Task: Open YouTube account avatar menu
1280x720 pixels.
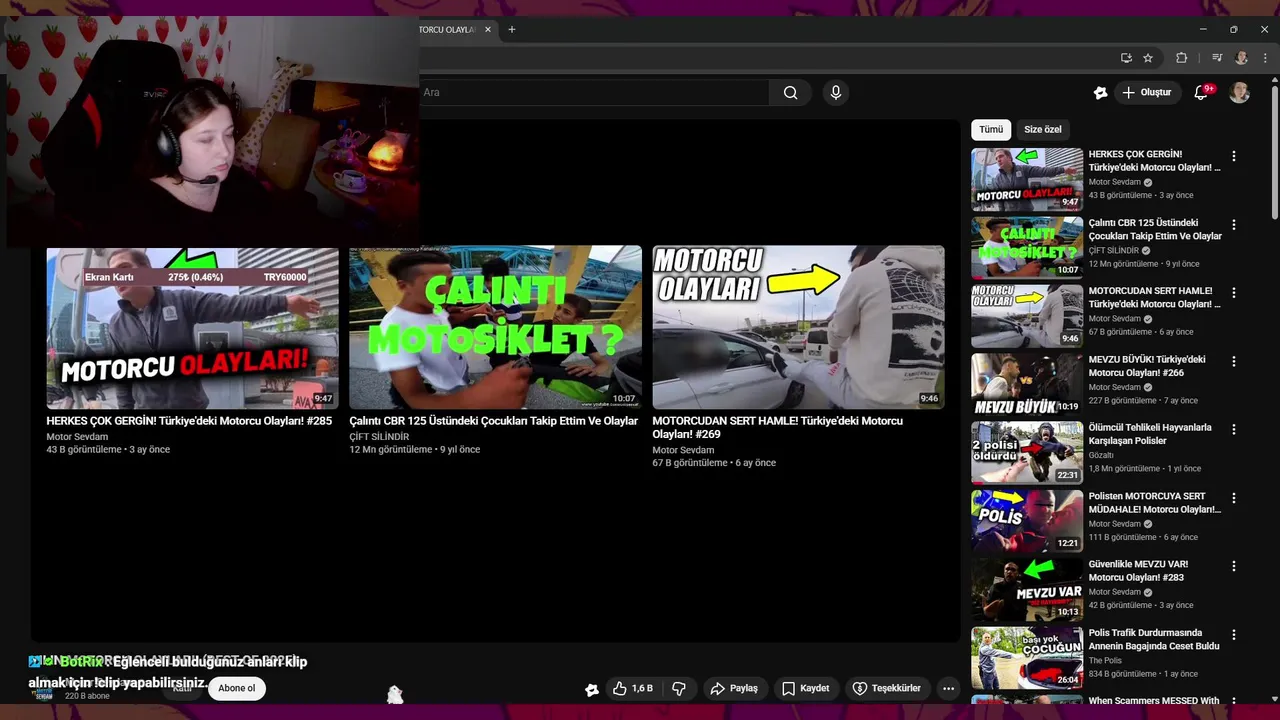Action: coord(1239,93)
